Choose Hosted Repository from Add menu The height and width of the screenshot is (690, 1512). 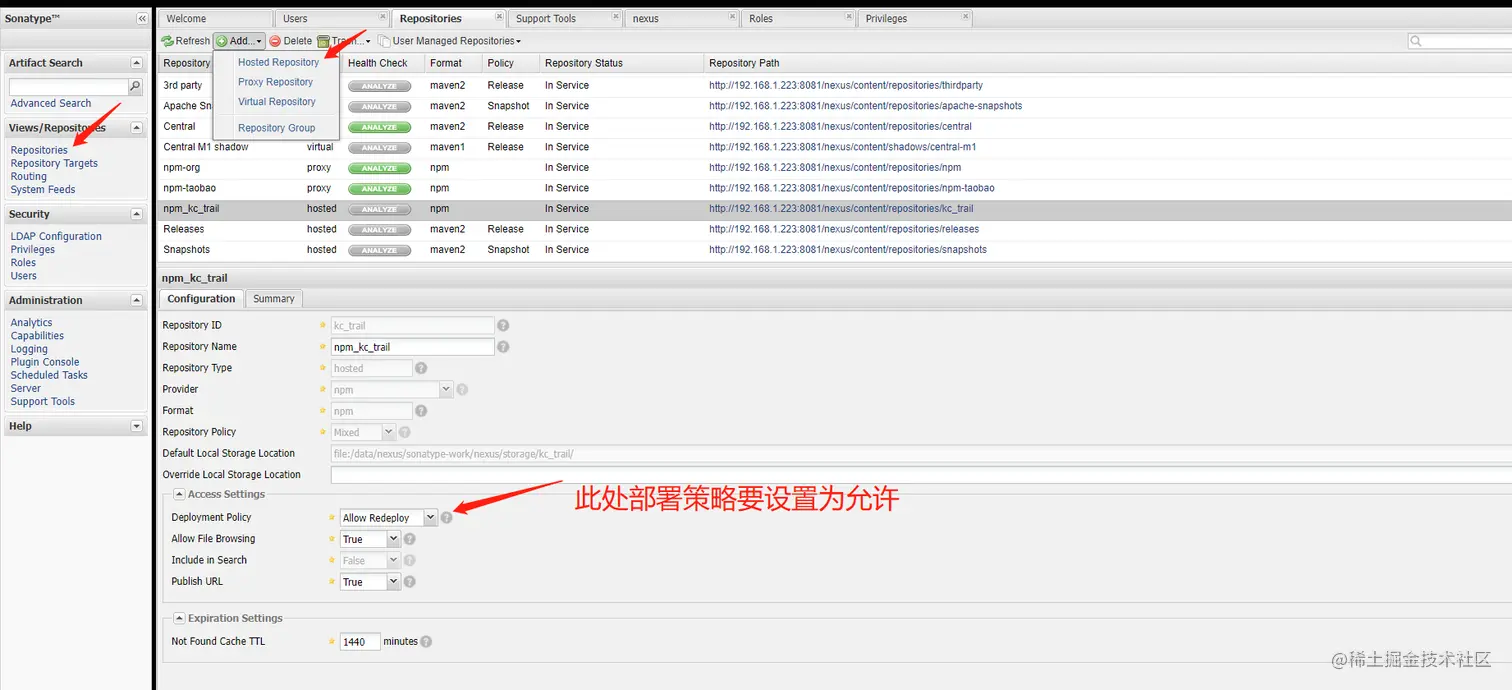pyautogui.click(x=278, y=62)
